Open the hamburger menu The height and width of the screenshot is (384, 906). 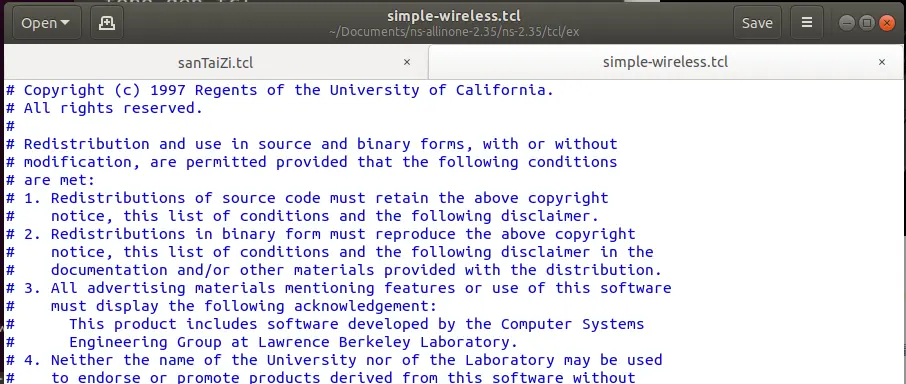807,23
